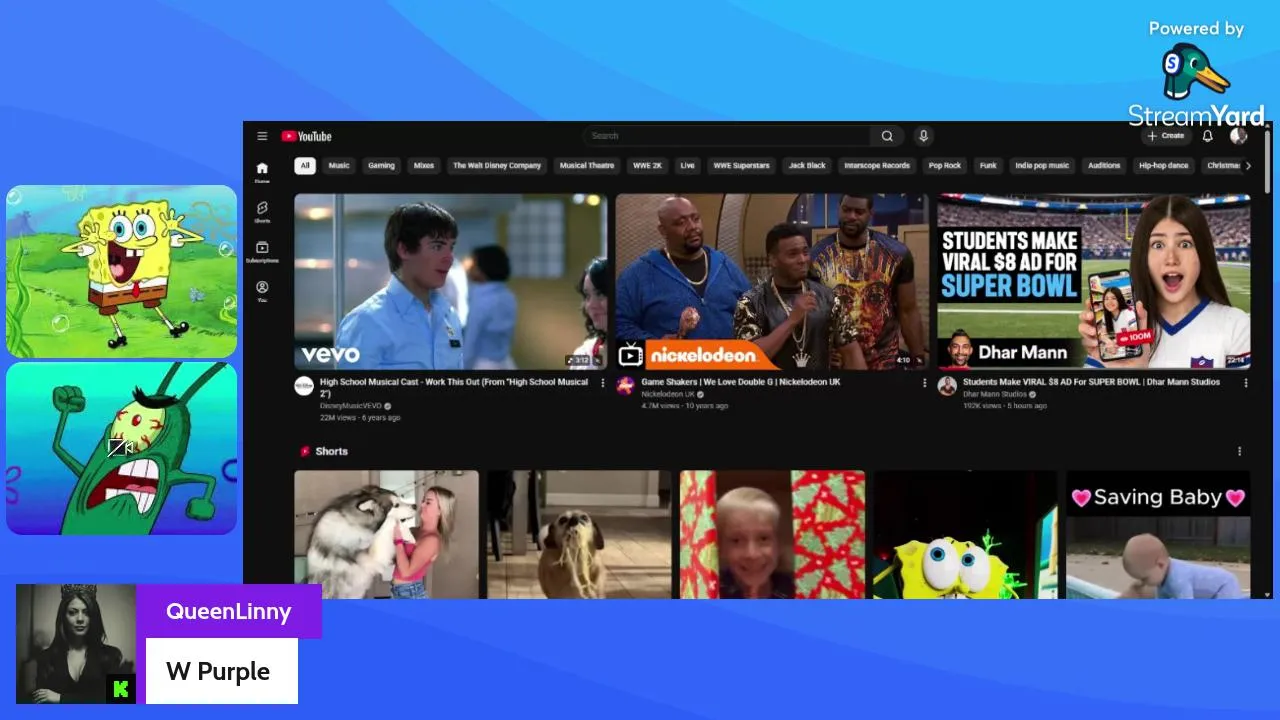
Task: Select the Musical Theatre chip
Action: 587,166
